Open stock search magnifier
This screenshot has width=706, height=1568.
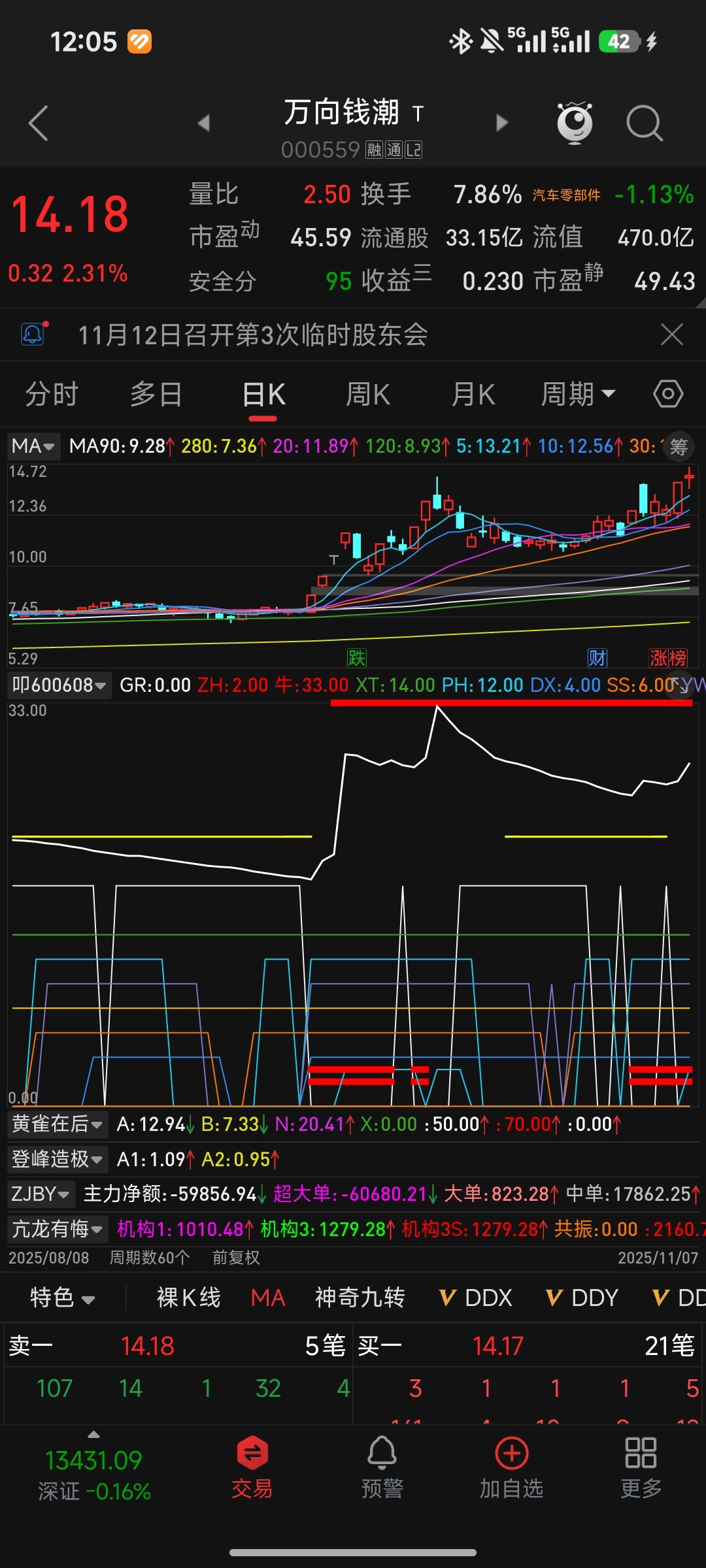point(645,123)
